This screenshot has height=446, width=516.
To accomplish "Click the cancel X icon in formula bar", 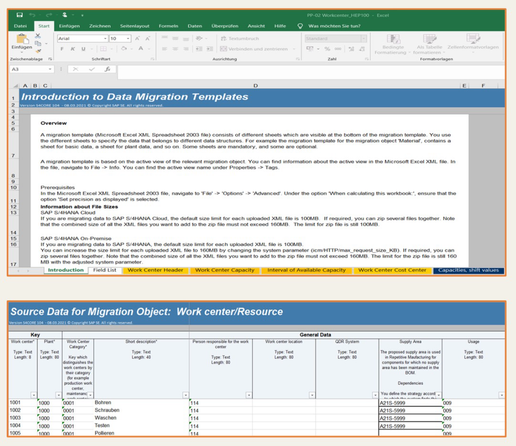I will 76,69.
